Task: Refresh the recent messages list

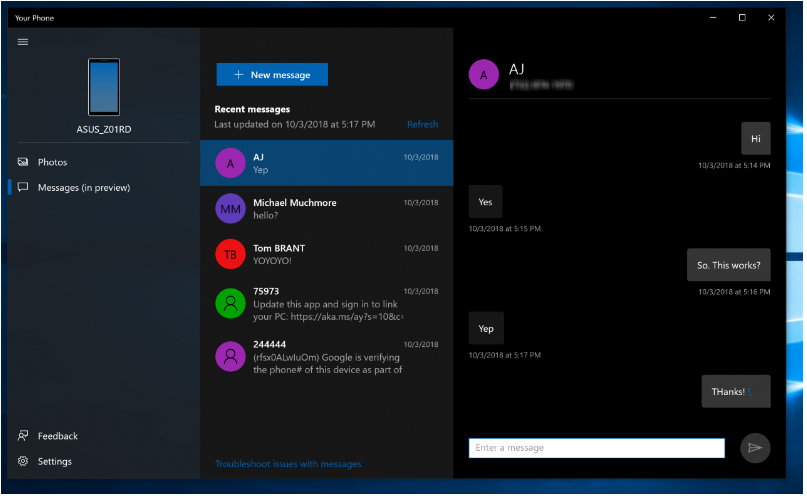Action: pos(423,125)
